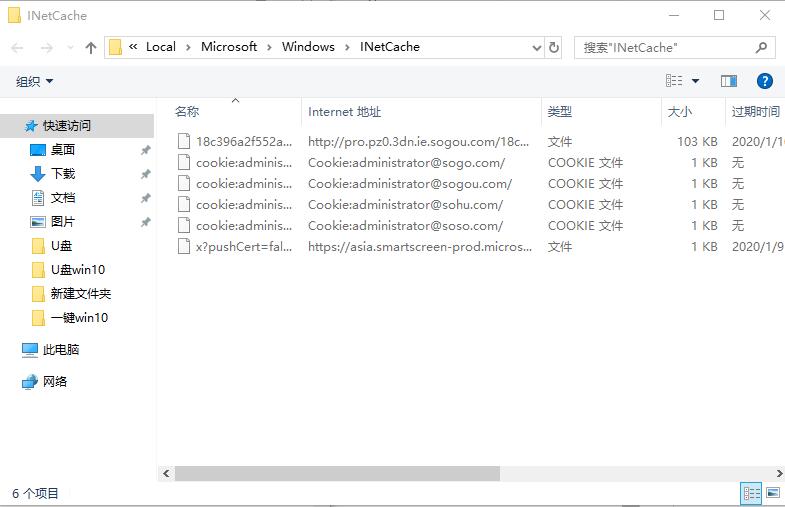Open the 组织 dropdown menu
This screenshot has width=785, height=507.
[35, 81]
